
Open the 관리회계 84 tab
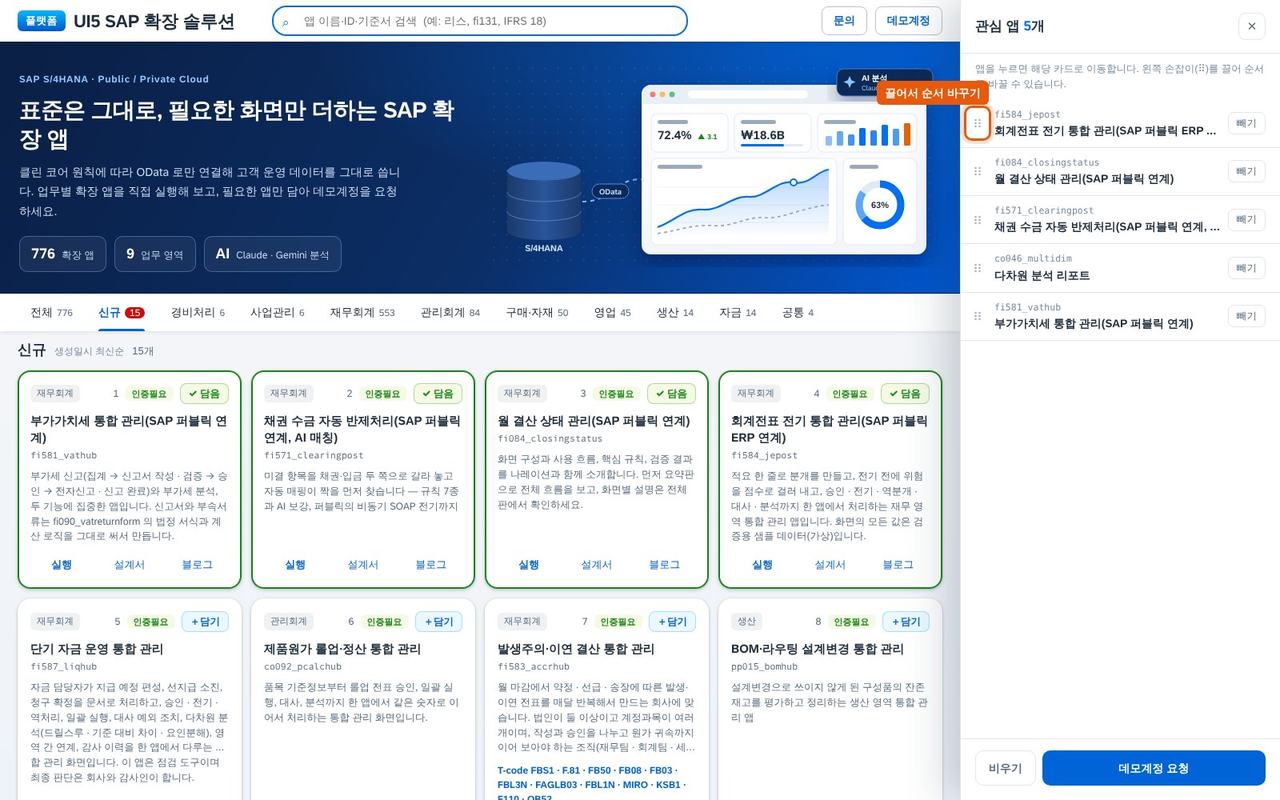(450, 313)
